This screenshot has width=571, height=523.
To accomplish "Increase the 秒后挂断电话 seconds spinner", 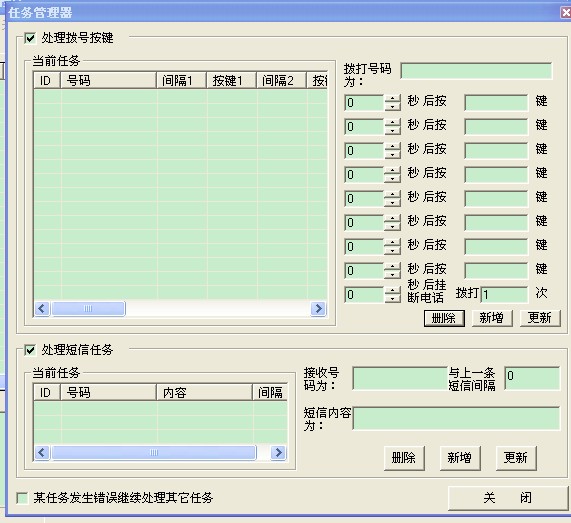I will pyautogui.click(x=393, y=291).
